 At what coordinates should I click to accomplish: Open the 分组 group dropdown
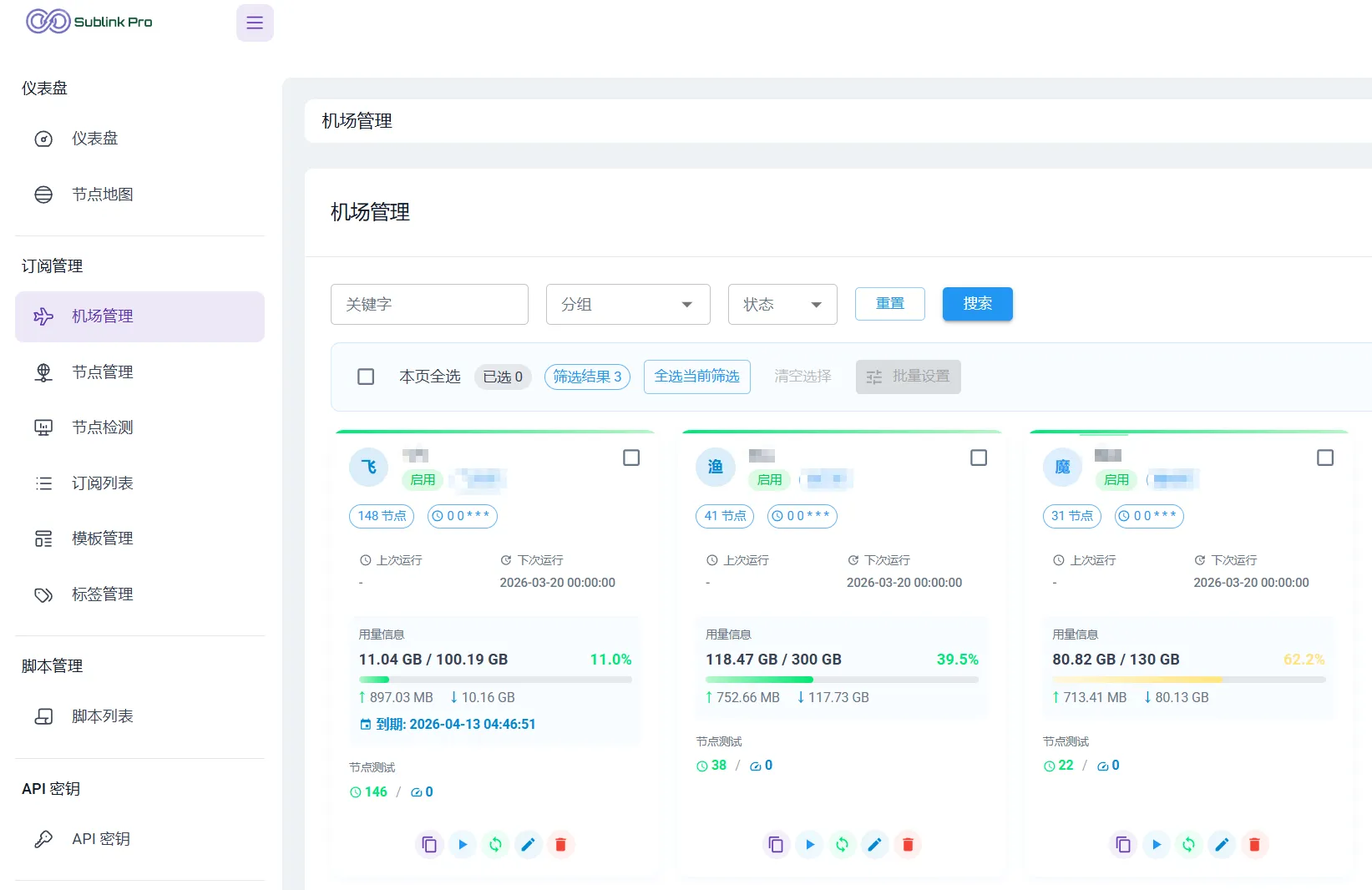pyautogui.click(x=627, y=305)
